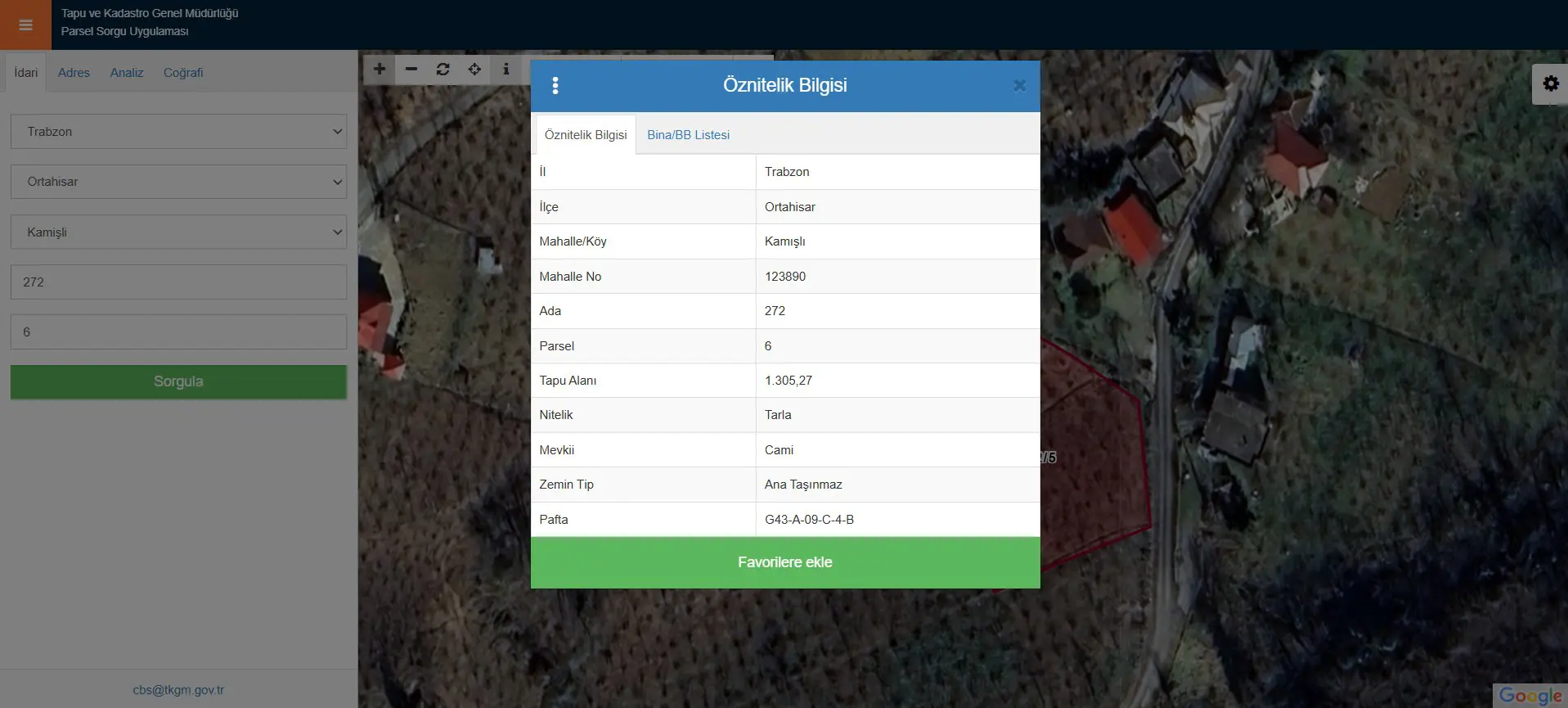Click the header title Parsel Sorgu Uygulaması
Image resolution: width=1568 pixels, height=708 pixels.
[125, 31]
